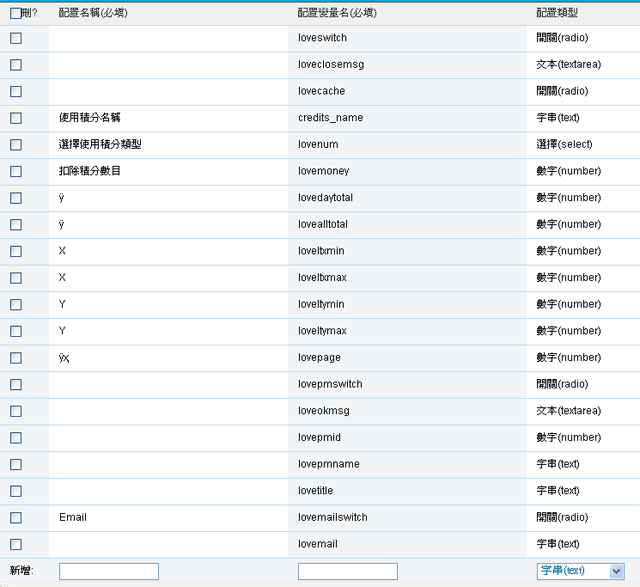The height and width of the screenshot is (587, 640).
Task: Check the box for lovepmid row
Action: (16, 438)
